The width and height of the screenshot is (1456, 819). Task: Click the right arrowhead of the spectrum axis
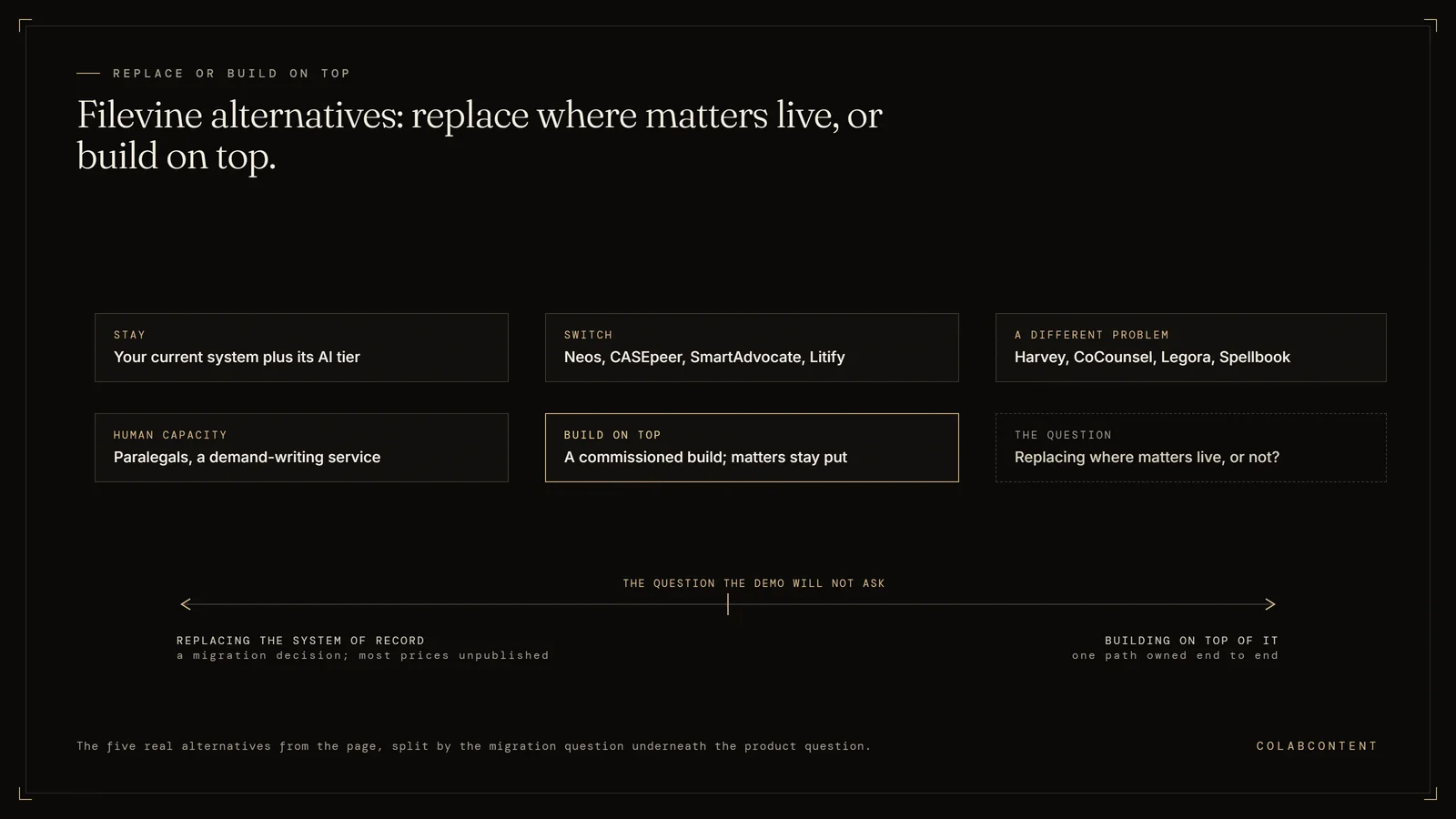(1270, 604)
